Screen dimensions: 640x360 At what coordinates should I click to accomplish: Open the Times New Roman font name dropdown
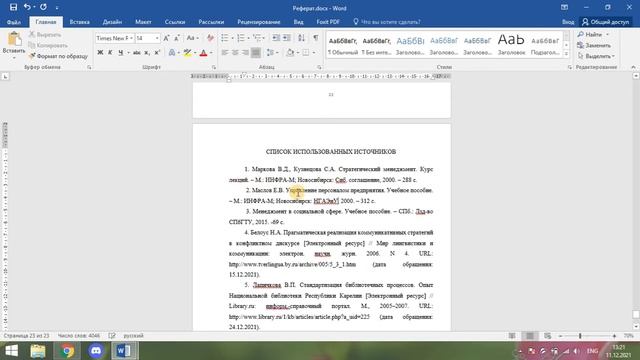click(x=131, y=38)
